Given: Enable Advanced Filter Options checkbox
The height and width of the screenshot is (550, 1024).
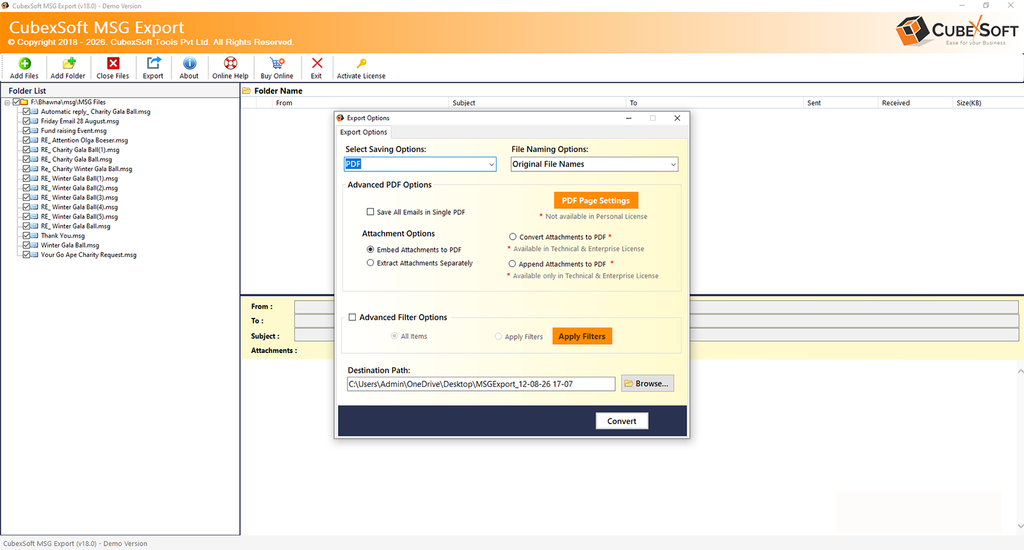Looking at the screenshot, I should [353, 317].
